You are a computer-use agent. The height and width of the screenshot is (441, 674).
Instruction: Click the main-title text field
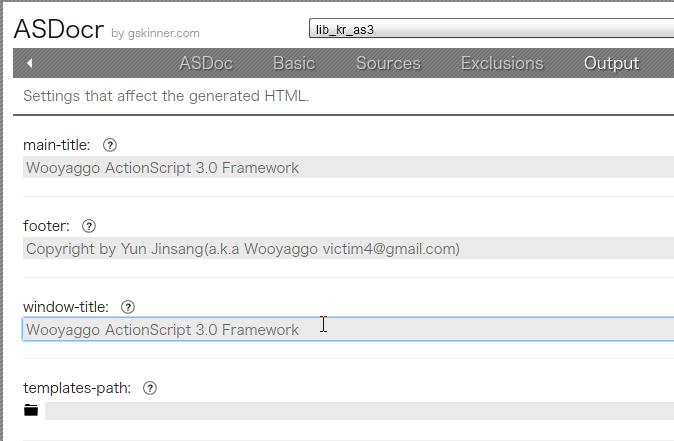click(348, 167)
